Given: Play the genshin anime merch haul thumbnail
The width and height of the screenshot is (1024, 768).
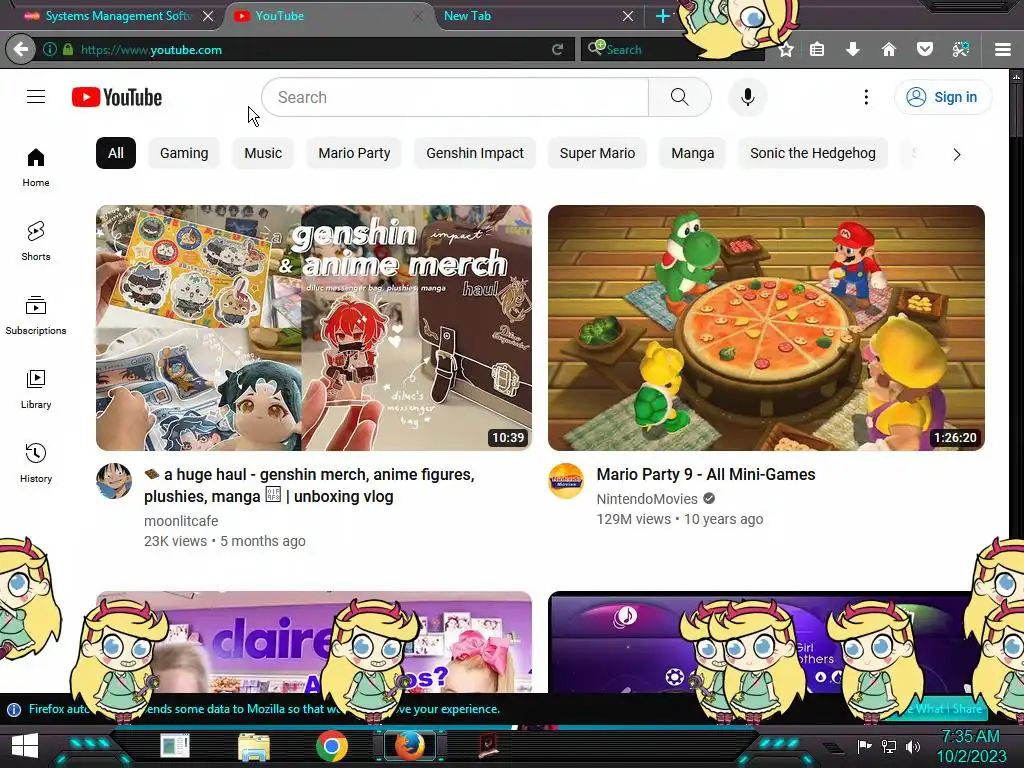Looking at the screenshot, I should coord(313,327).
